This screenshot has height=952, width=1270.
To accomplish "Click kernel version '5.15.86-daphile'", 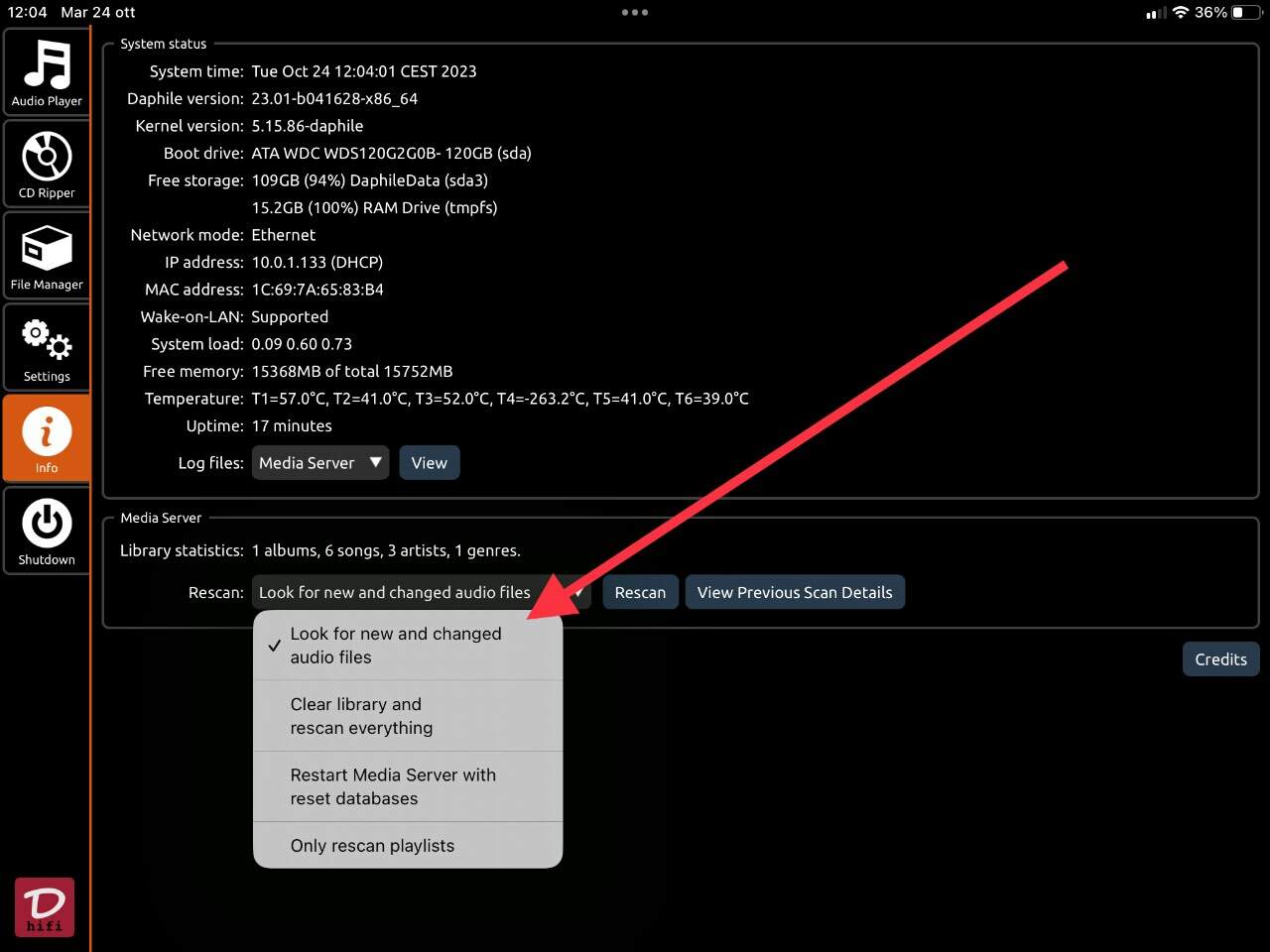I will point(308,126).
